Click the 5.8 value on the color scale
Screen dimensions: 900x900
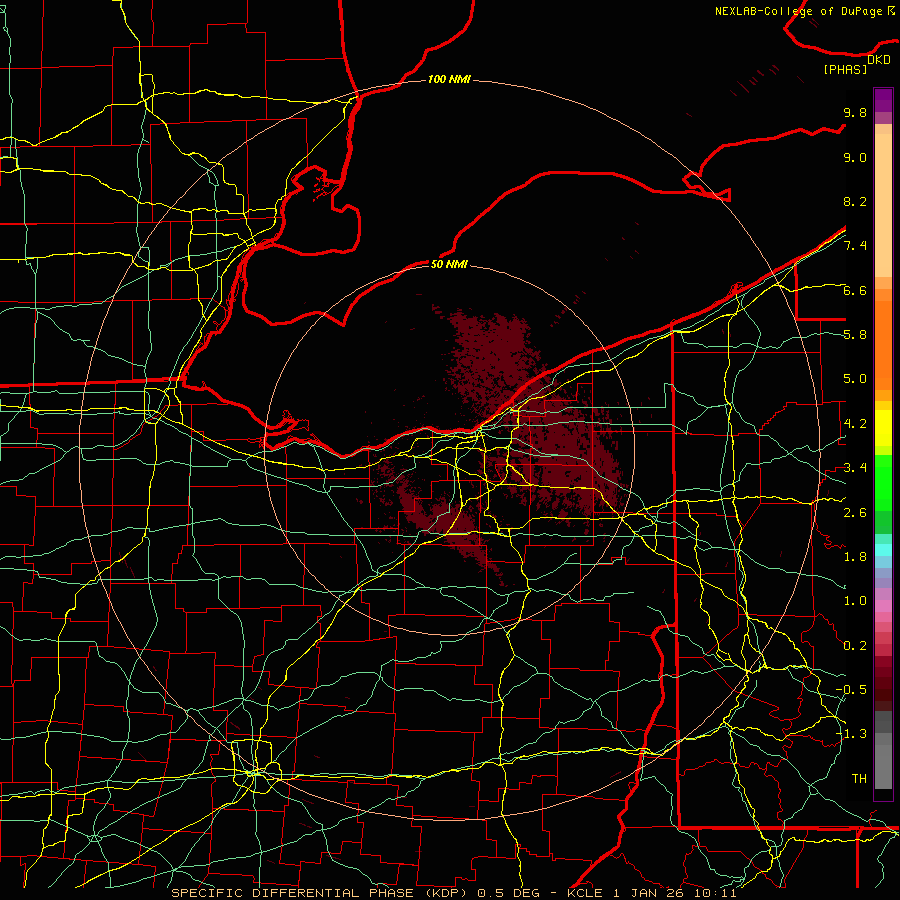[855, 335]
